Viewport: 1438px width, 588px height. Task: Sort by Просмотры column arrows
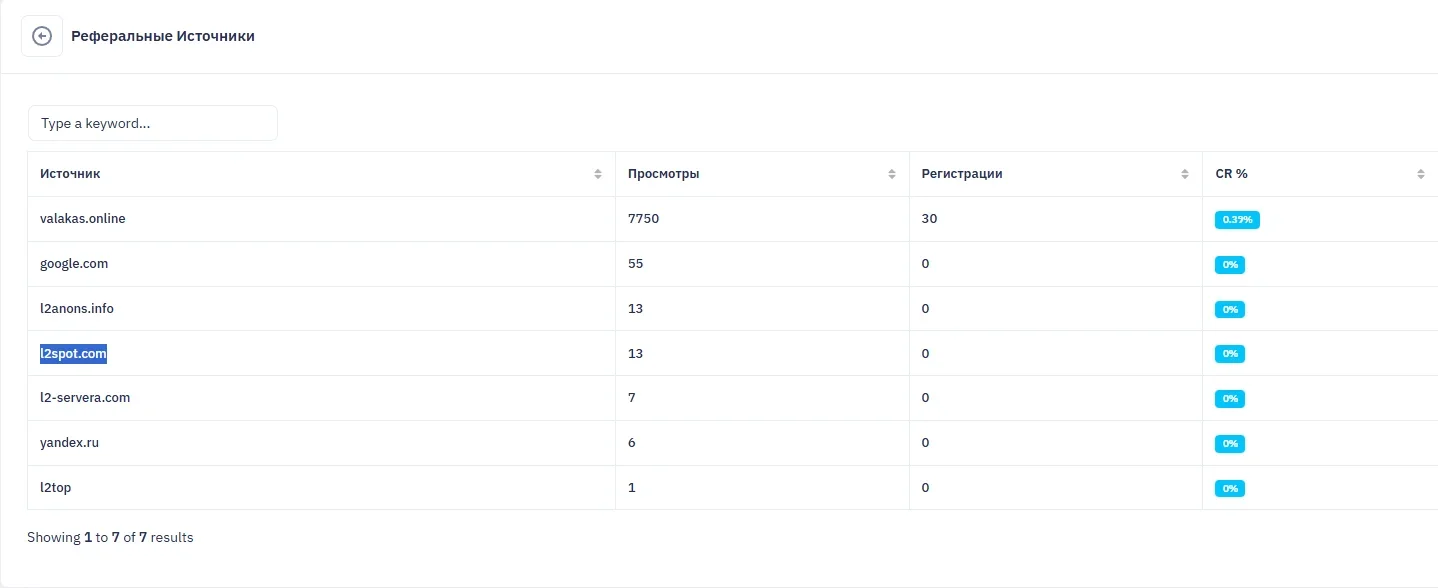pyautogui.click(x=892, y=174)
